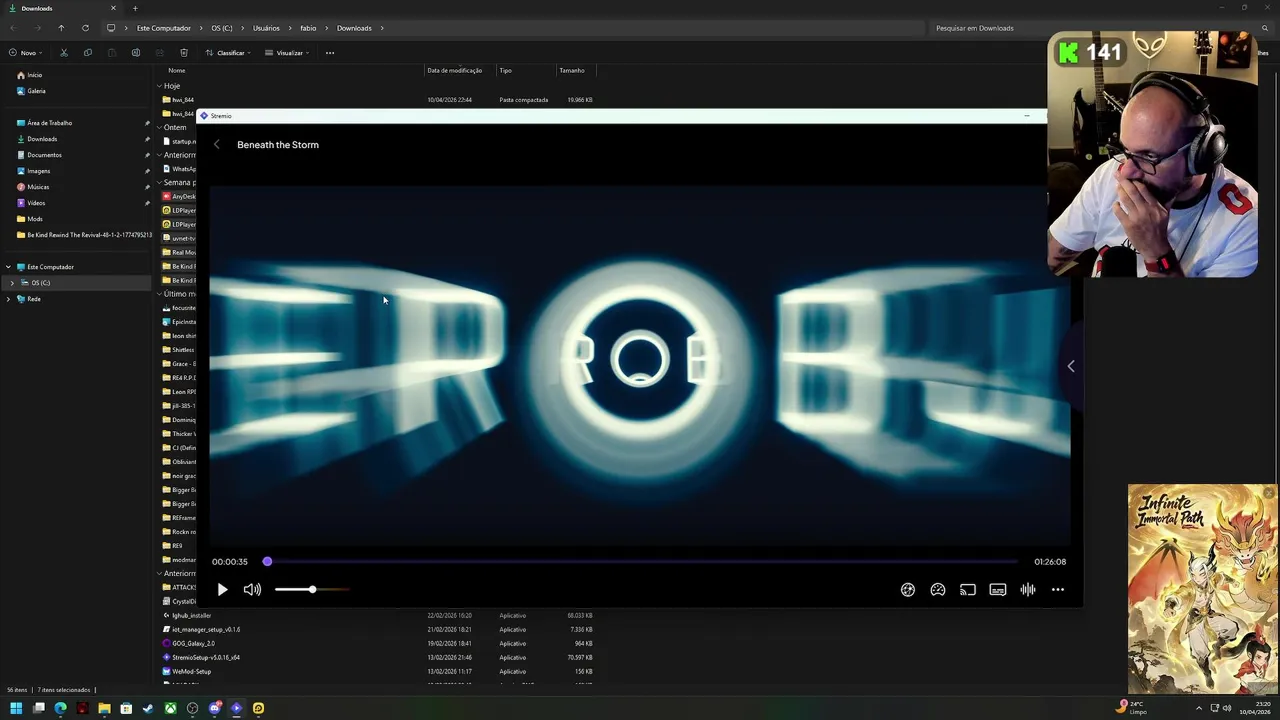Open the Xbox app from taskbar
1280x720 pixels.
(170, 708)
